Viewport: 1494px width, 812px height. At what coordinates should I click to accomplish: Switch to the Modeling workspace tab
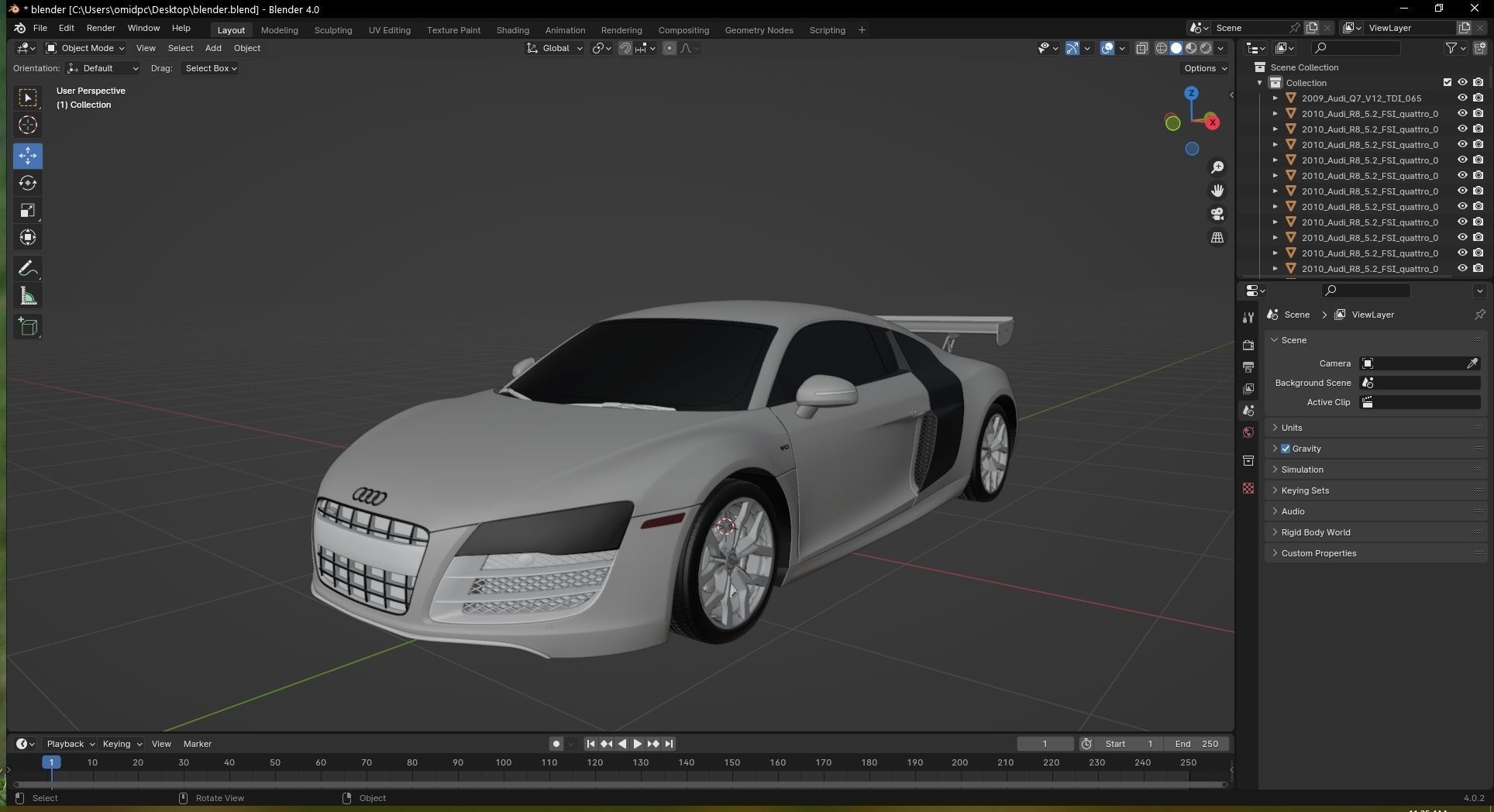coord(279,30)
